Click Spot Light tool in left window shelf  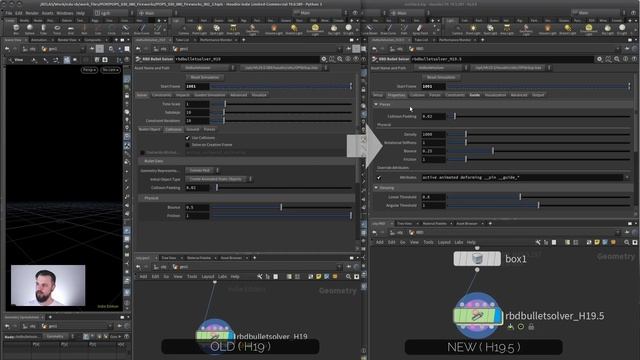point(216,29)
